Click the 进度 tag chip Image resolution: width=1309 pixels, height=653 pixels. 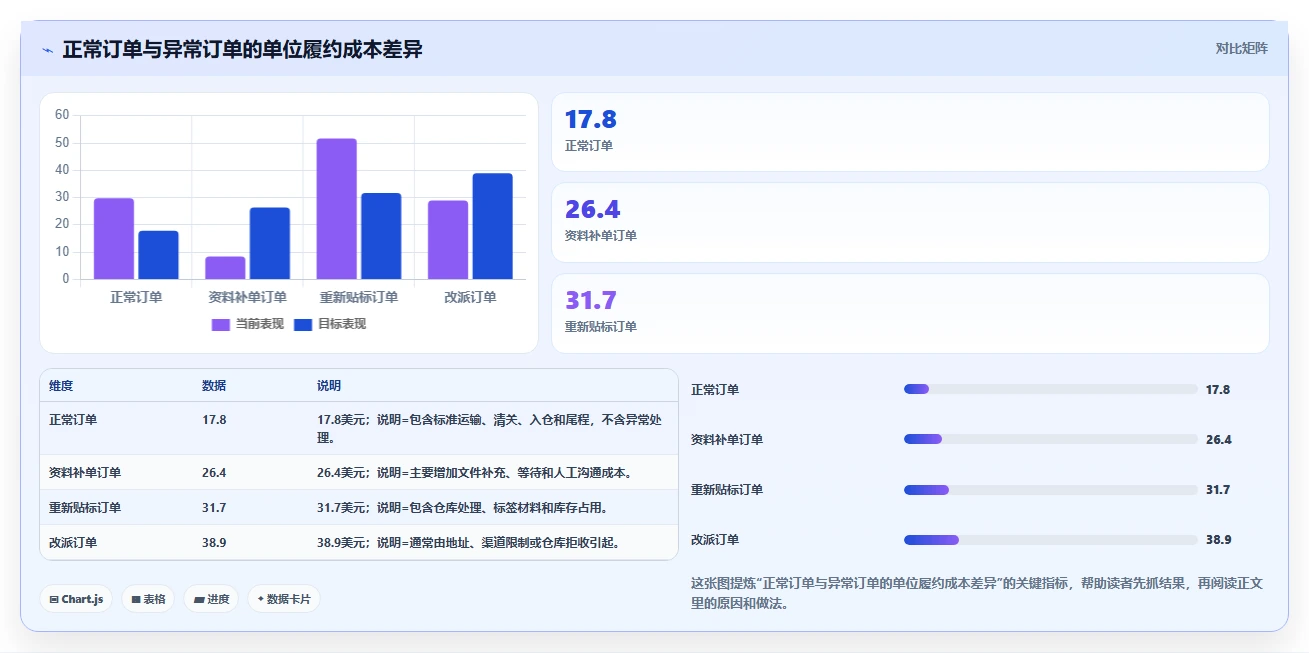(211, 599)
